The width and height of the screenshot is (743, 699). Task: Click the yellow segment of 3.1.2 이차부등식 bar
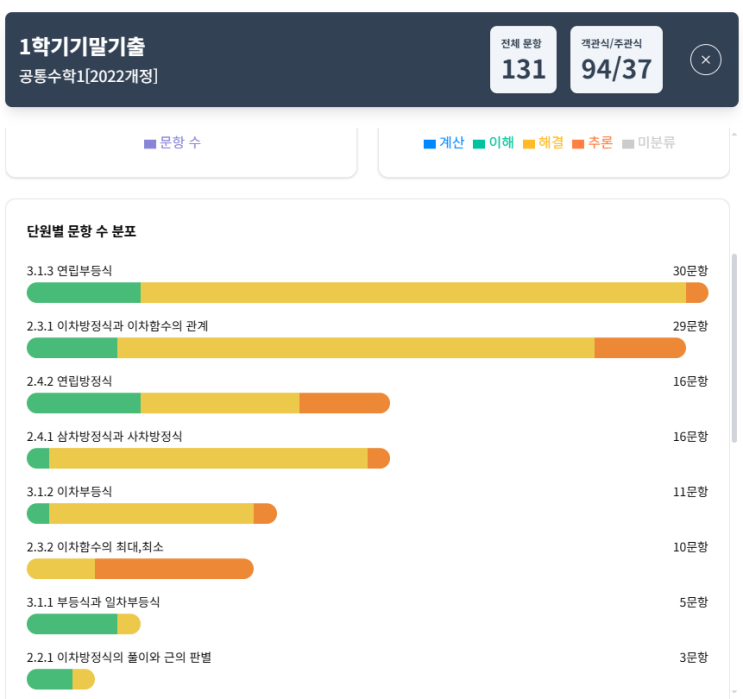click(151, 514)
